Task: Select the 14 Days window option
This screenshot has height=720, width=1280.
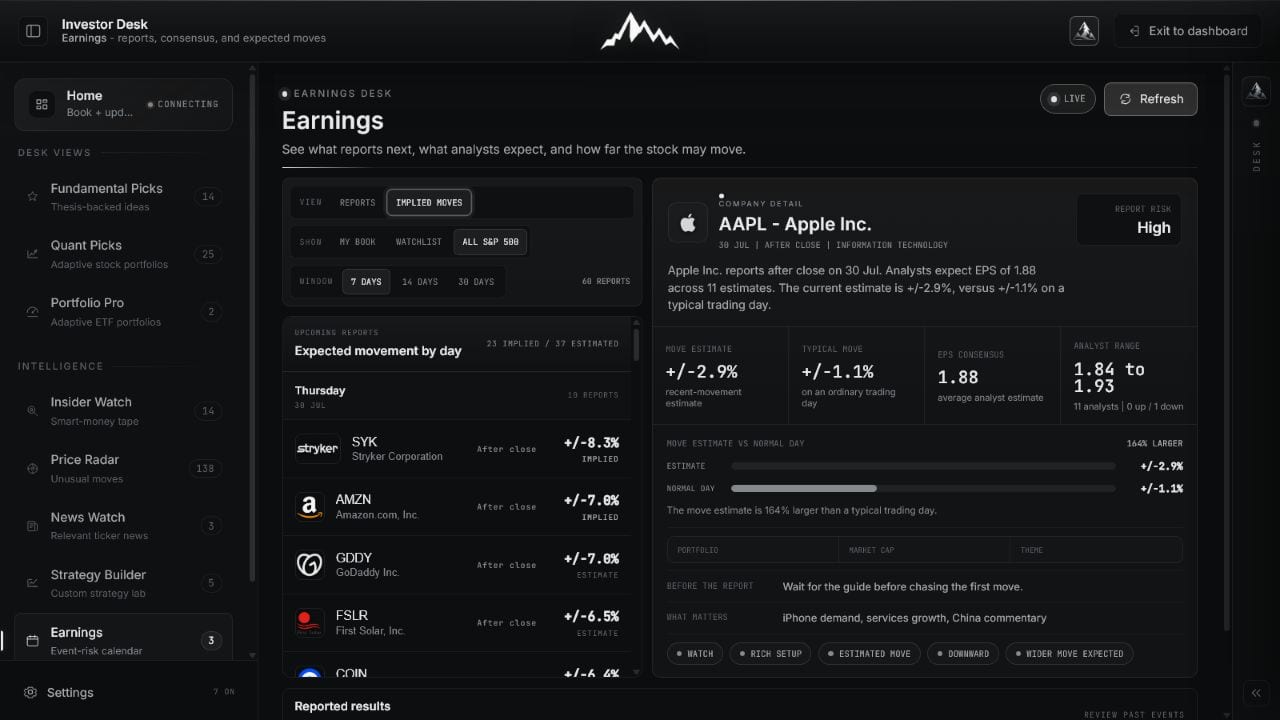Action: (x=420, y=282)
